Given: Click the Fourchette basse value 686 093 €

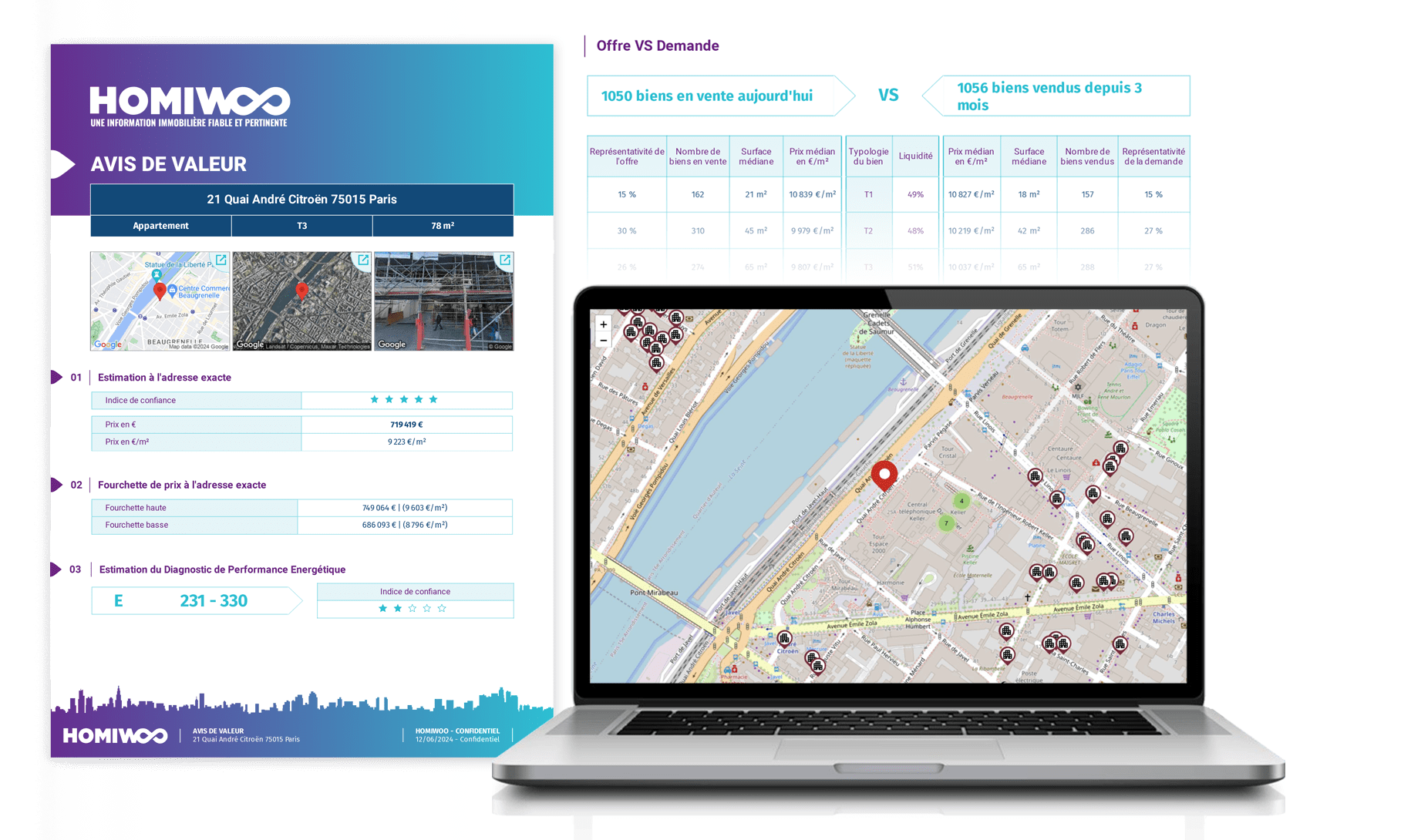Looking at the screenshot, I should click(405, 525).
